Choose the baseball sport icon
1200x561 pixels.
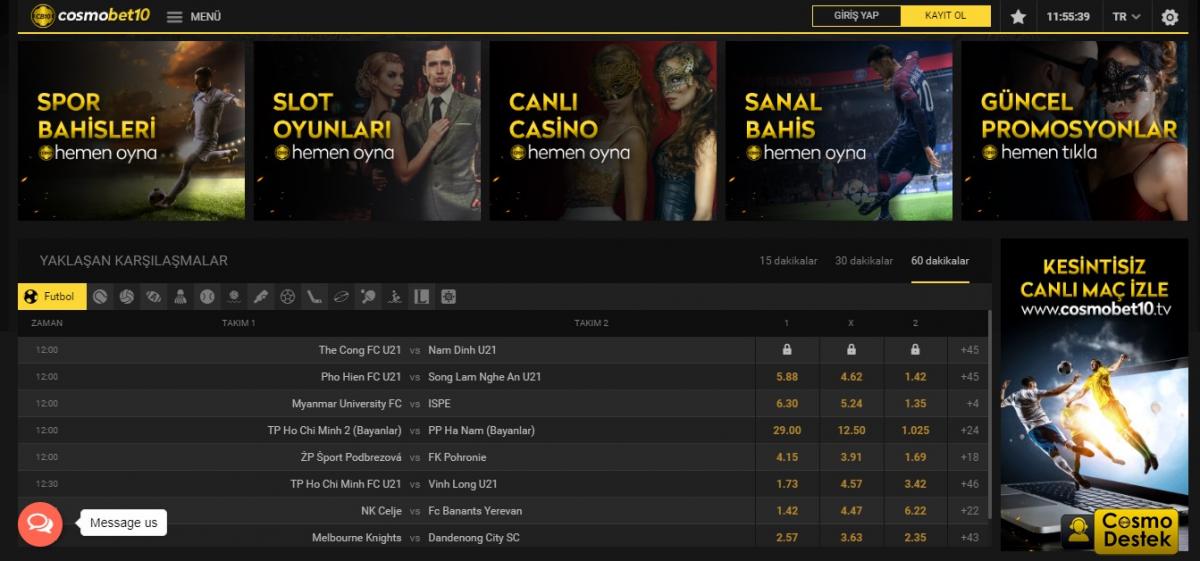207,297
